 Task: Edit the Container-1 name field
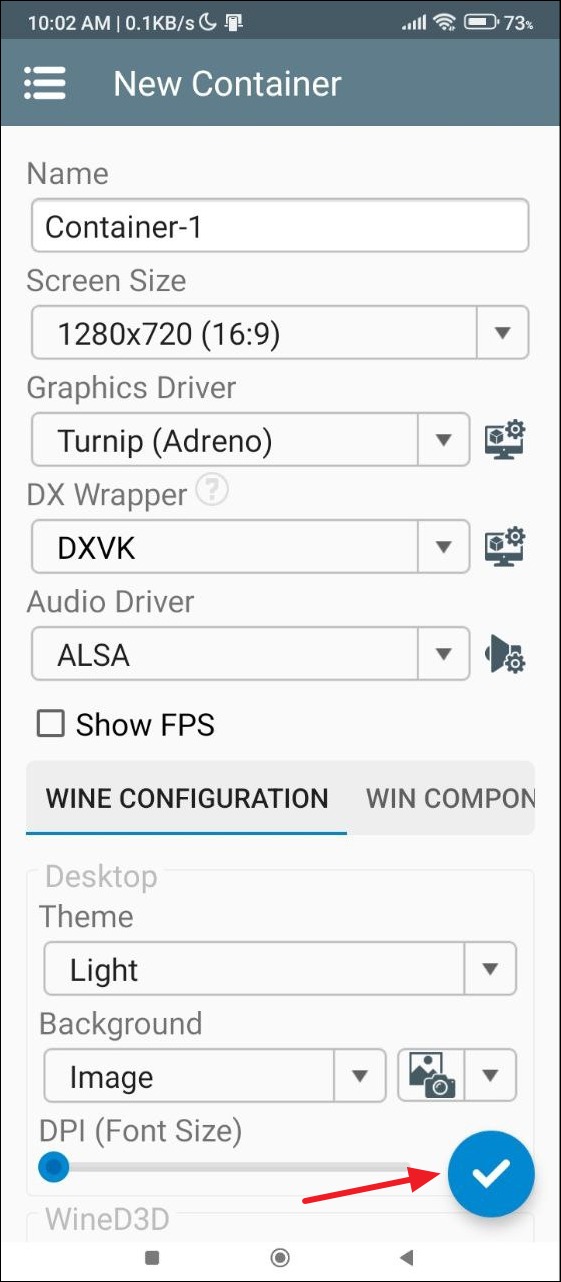tap(280, 226)
